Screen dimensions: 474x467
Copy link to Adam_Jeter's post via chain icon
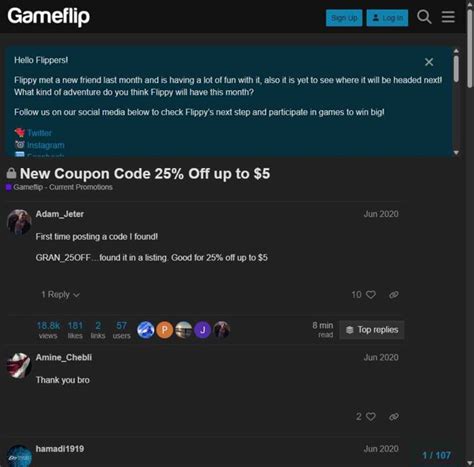coord(394,295)
